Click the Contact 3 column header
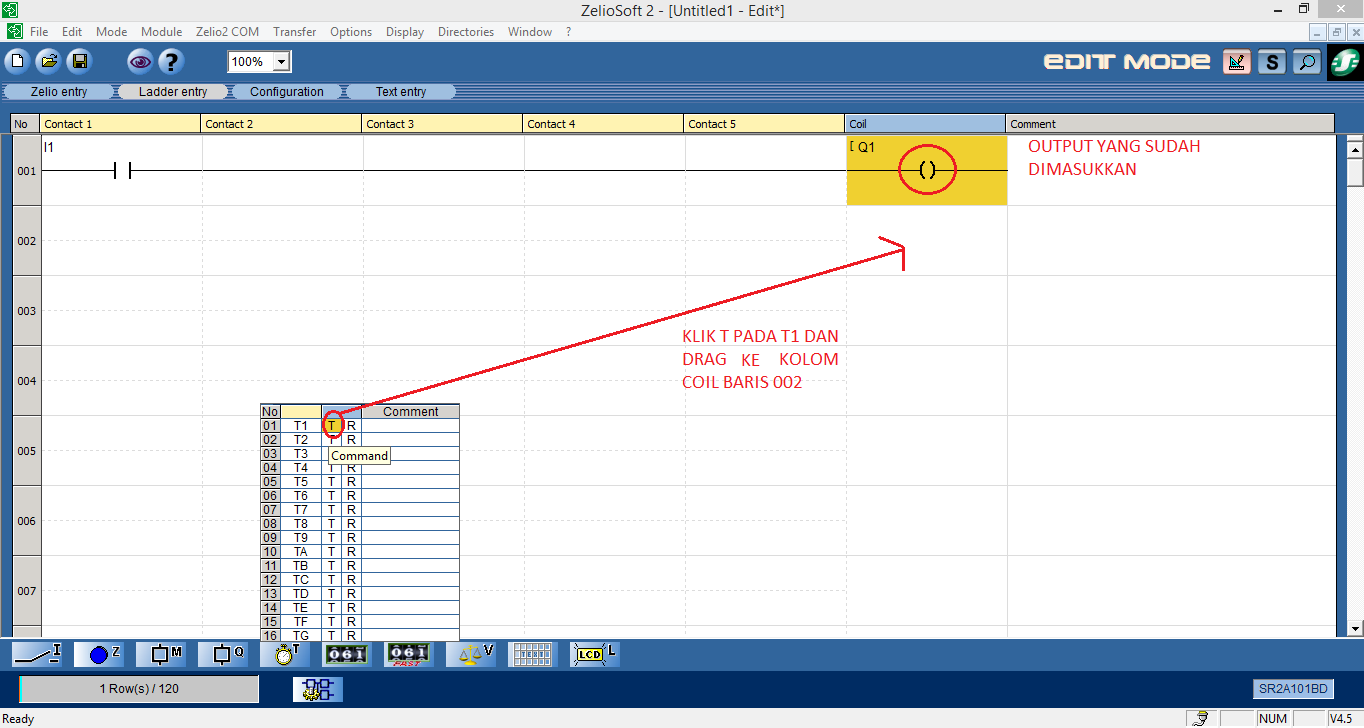Screen dimensions: 1364x728 (442, 124)
